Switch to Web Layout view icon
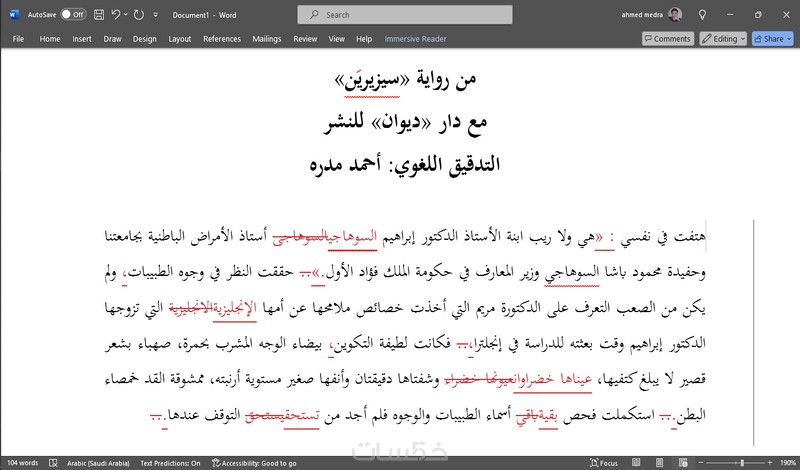The image size is (800, 470). tap(683, 463)
